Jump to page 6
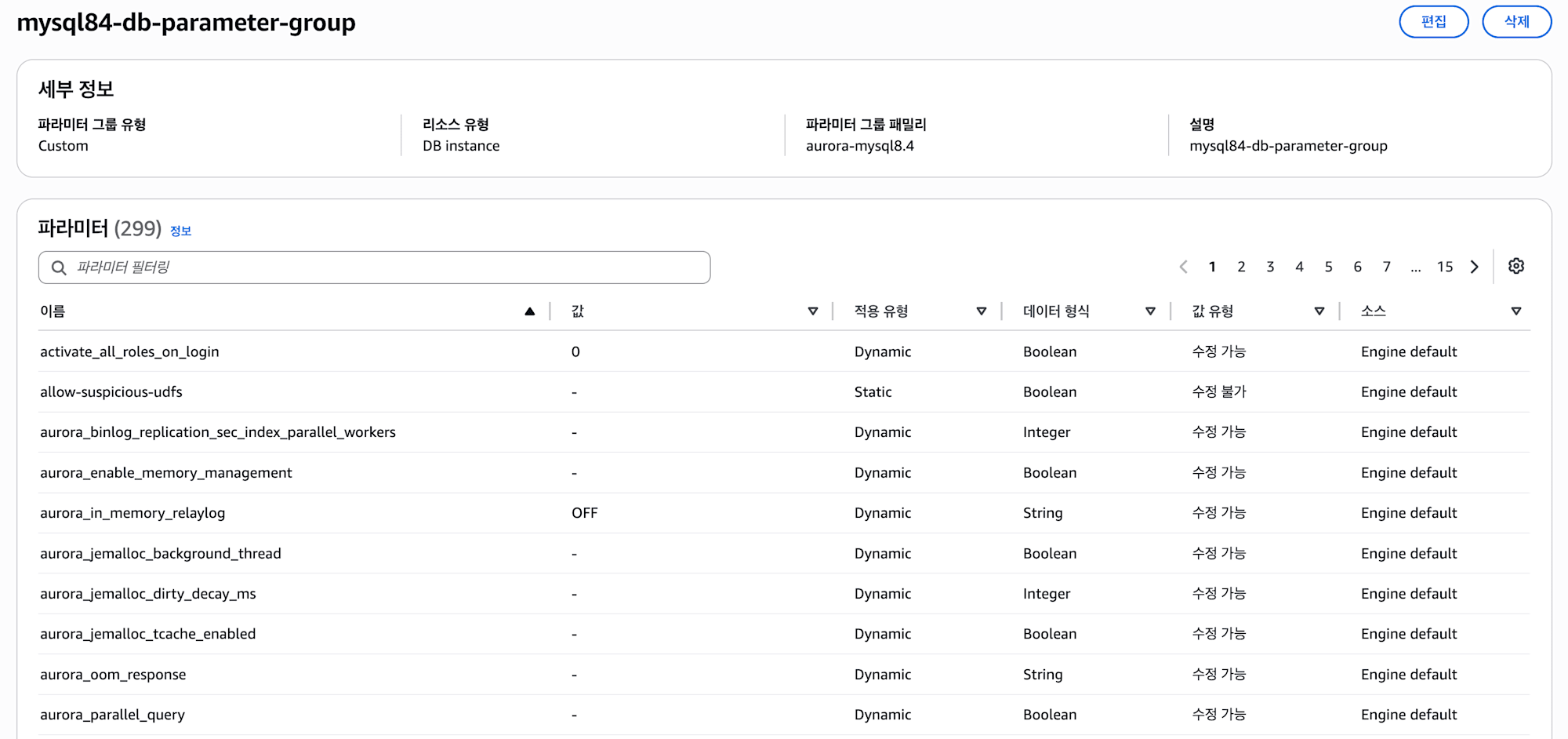Screen dimensions: 1568x739 point(1357,267)
